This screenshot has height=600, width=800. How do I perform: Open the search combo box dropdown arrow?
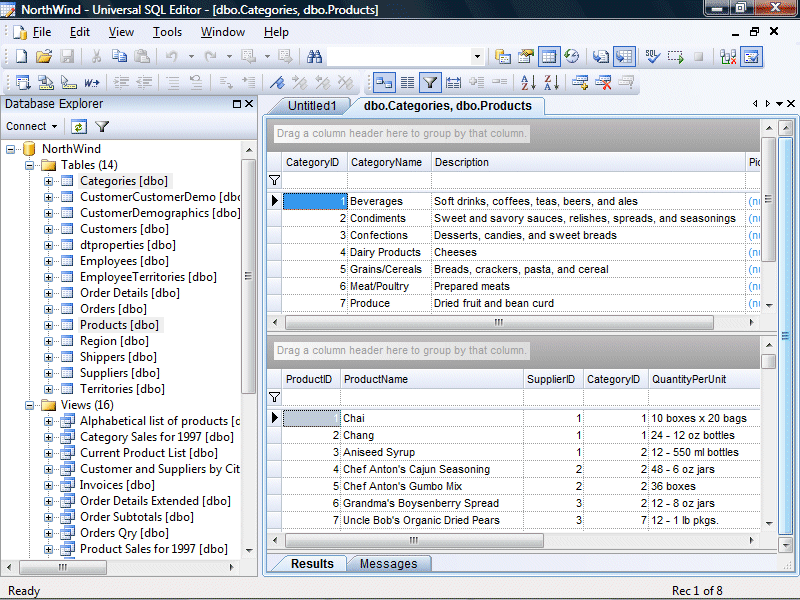point(477,56)
